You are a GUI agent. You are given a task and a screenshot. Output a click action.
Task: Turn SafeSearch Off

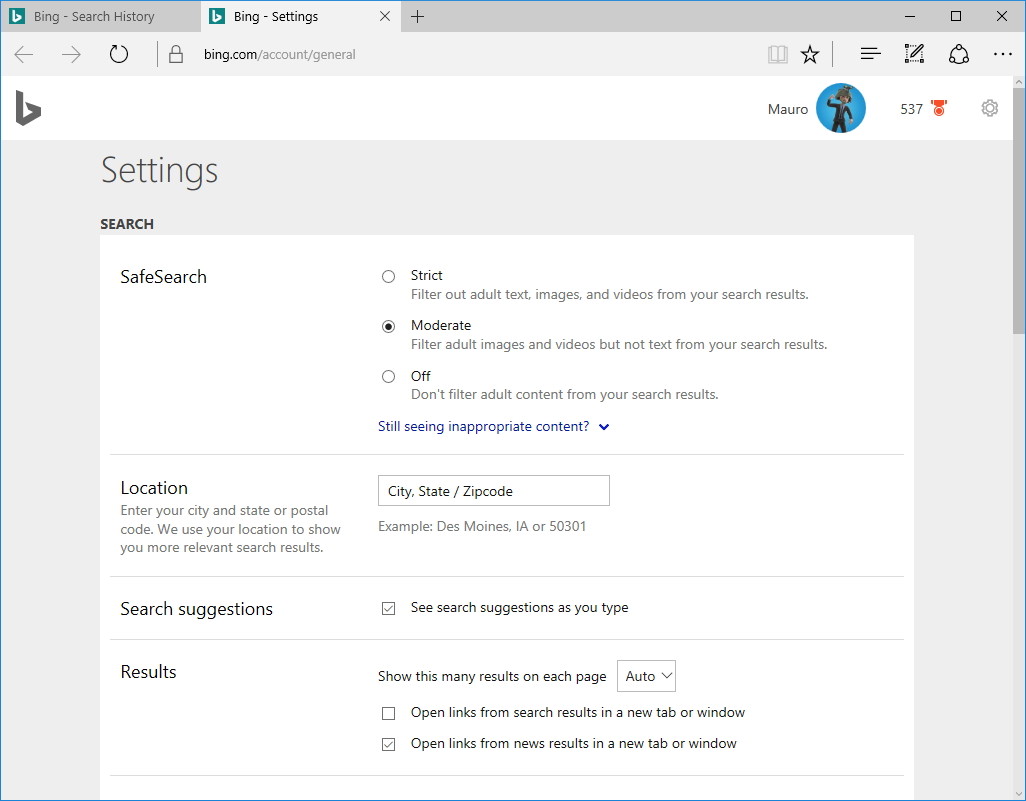388,376
